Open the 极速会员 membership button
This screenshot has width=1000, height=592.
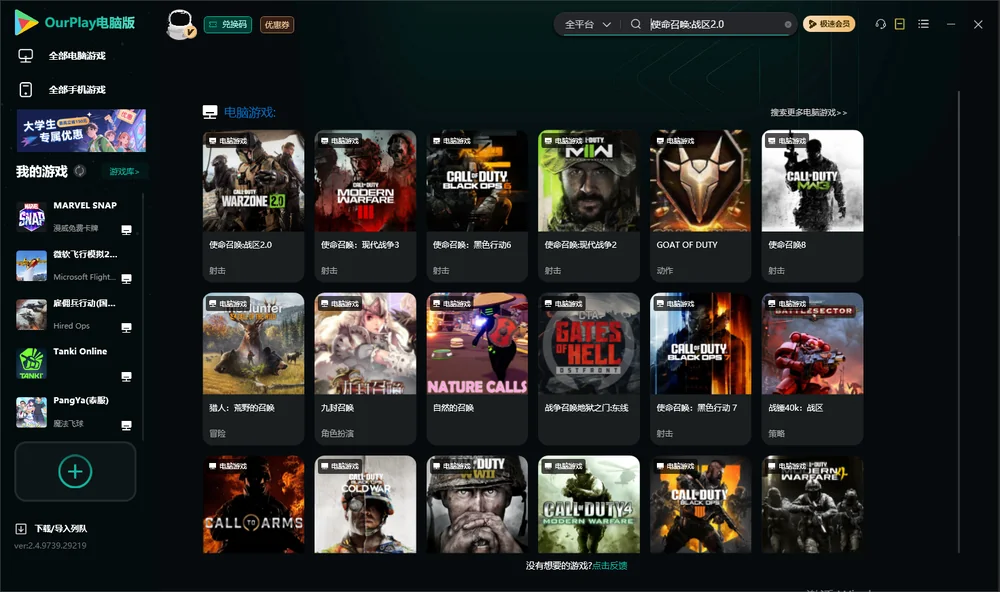pos(829,24)
